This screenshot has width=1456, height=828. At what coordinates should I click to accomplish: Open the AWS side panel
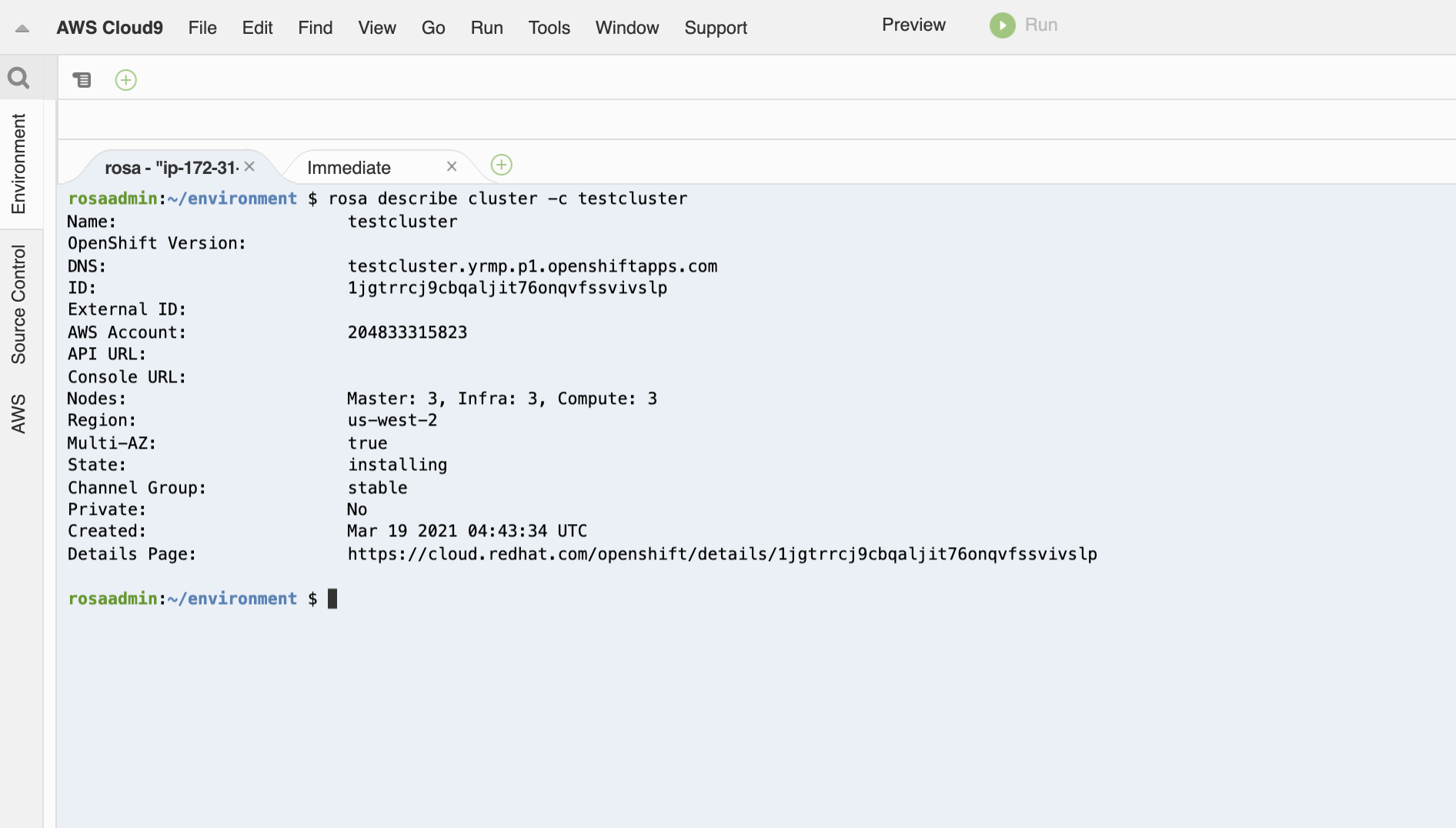(18, 414)
